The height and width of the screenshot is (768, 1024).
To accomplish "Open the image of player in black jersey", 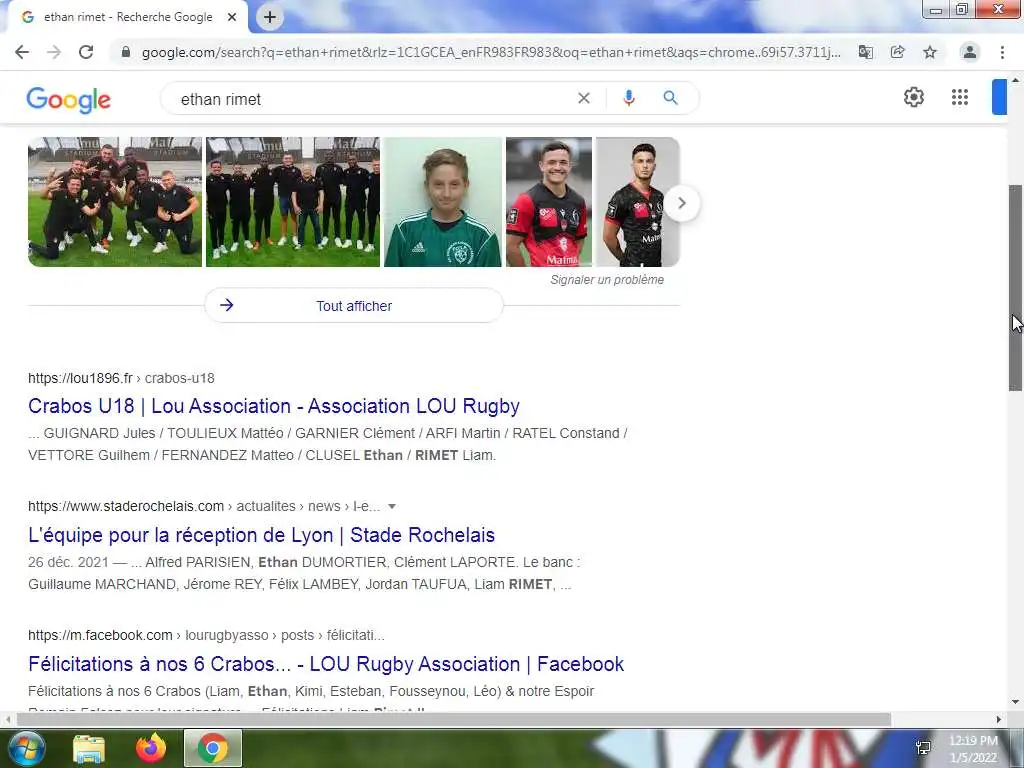I will 637,202.
